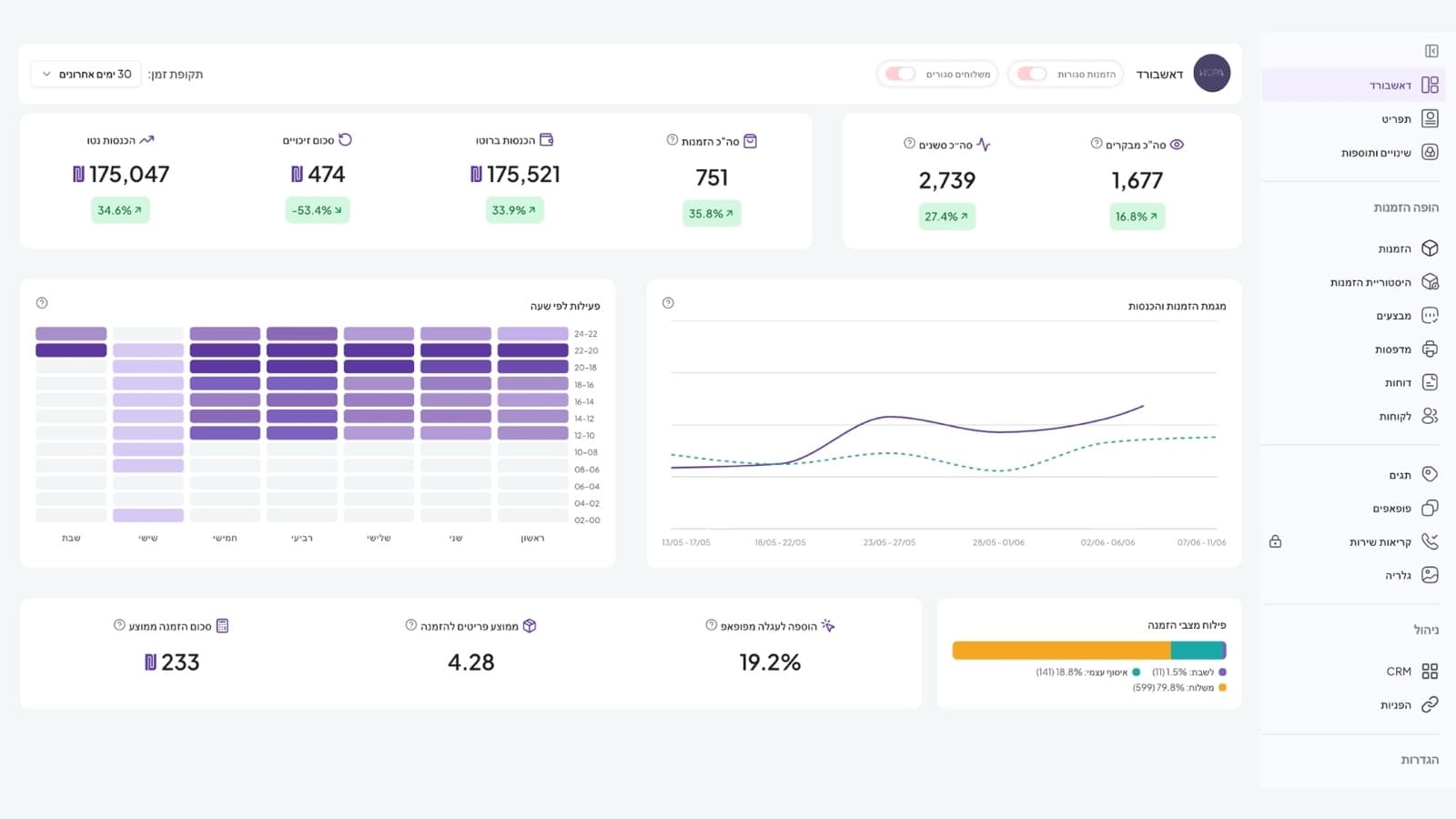1456x819 pixels.
Task: Open Customers (לקוחות) sidebar icon
Action: [x=1430, y=416]
